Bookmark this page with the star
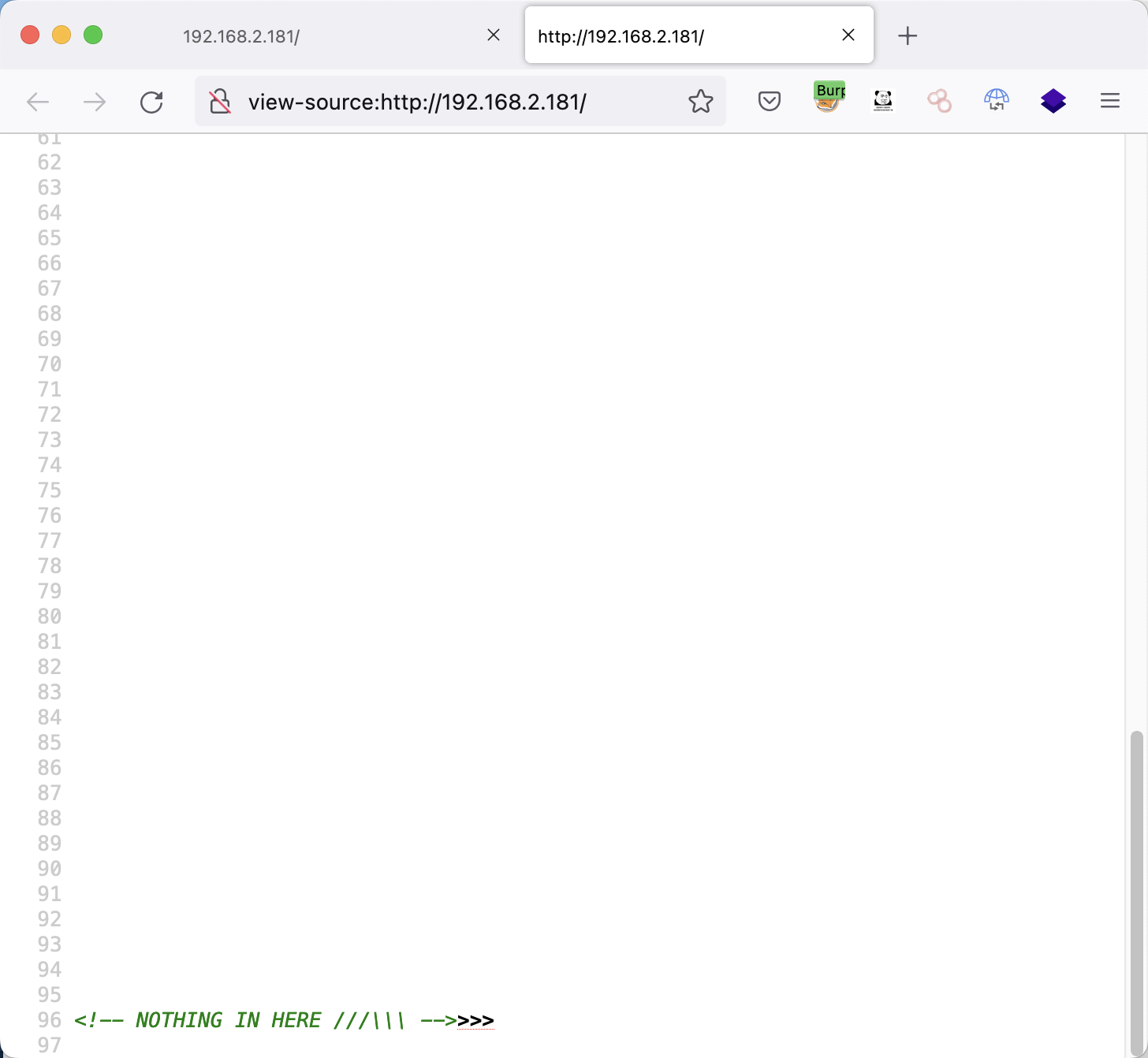The height and width of the screenshot is (1058, 1148). (700, 101)
